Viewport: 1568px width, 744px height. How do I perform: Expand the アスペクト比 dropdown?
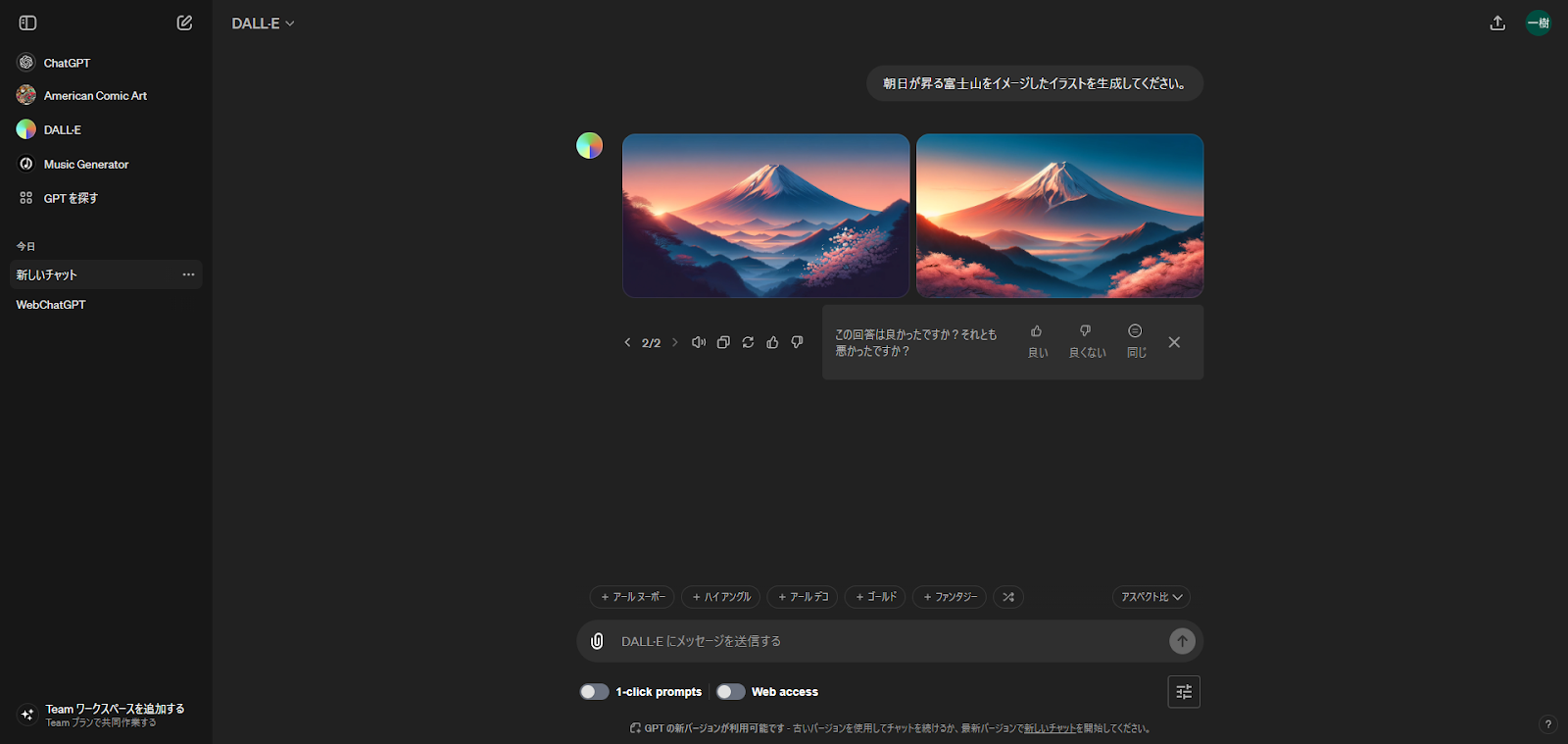point(1151,597)
